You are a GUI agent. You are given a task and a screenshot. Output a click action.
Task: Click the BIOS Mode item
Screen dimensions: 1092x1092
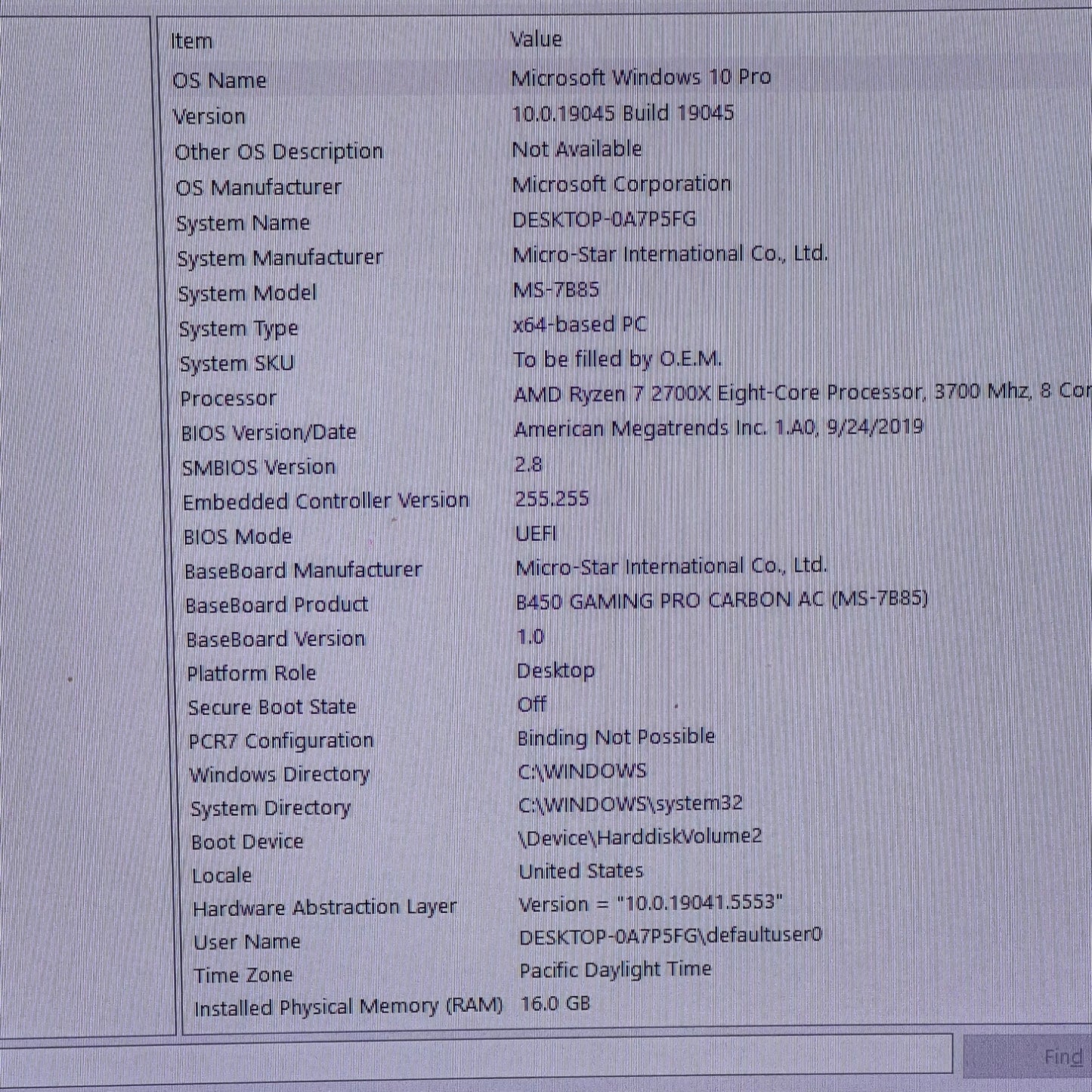click(237, 537)
